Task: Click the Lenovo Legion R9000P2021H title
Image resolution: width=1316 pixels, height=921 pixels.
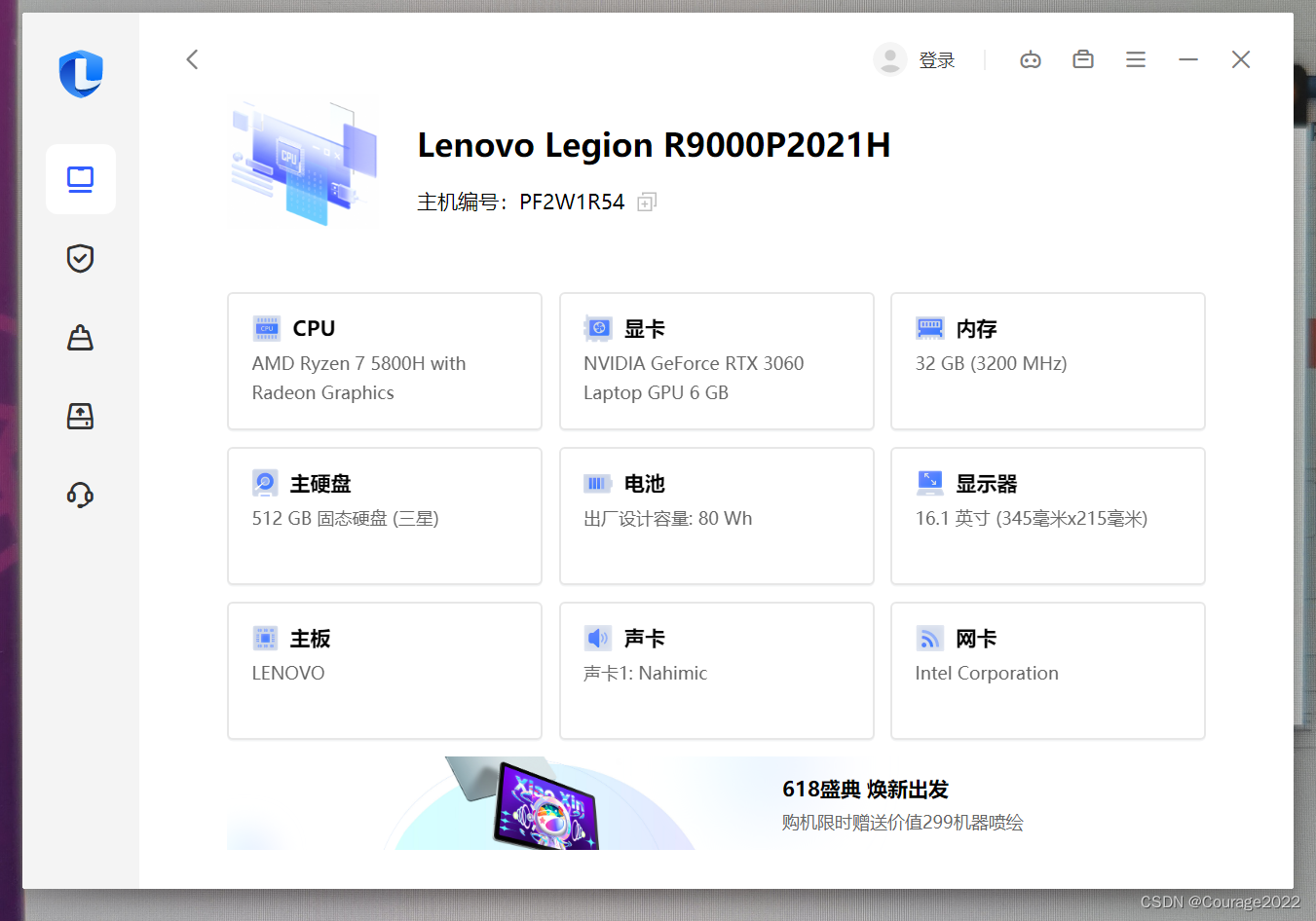Action: [654, 145]
